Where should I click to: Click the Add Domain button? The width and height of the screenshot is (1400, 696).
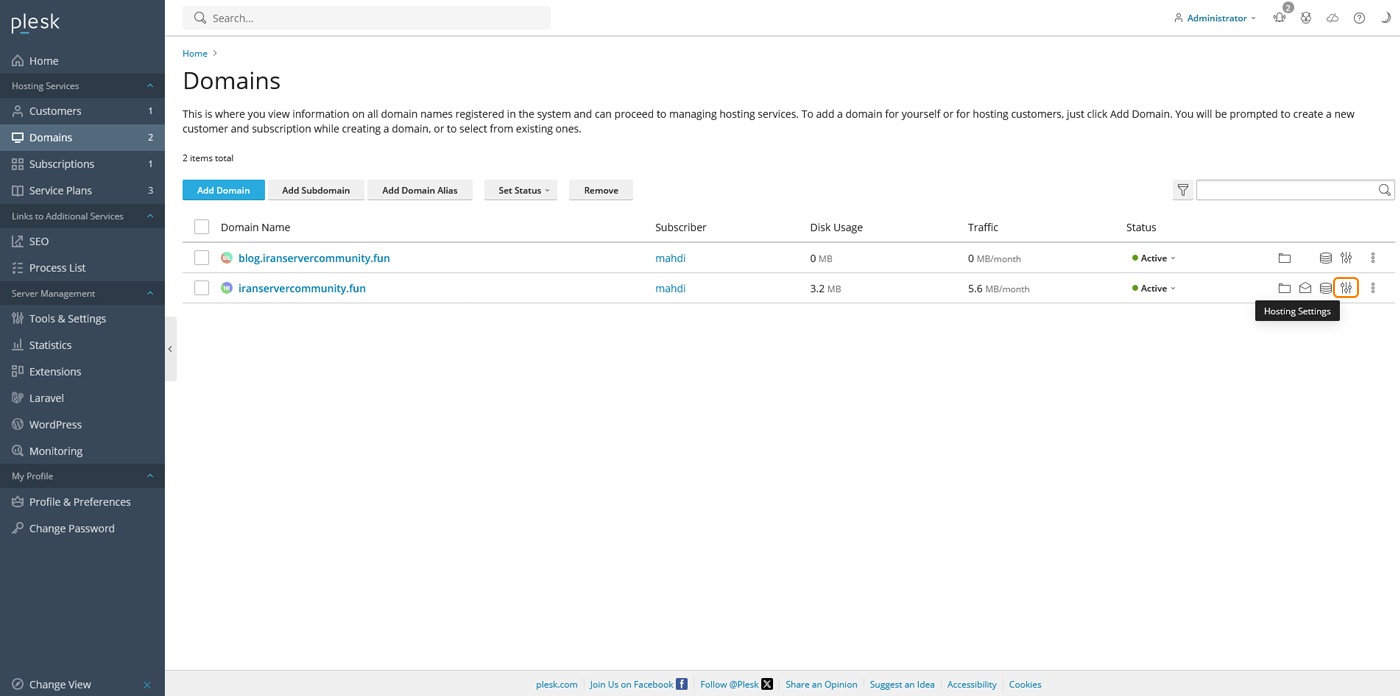(223, 190)
